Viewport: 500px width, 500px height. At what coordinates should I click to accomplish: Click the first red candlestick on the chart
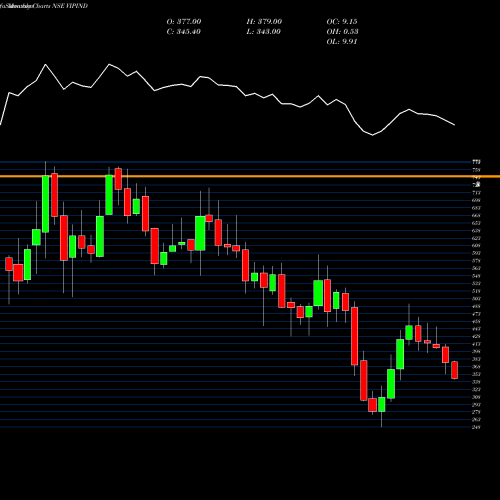pyautogui.click(x=9, y=264)
